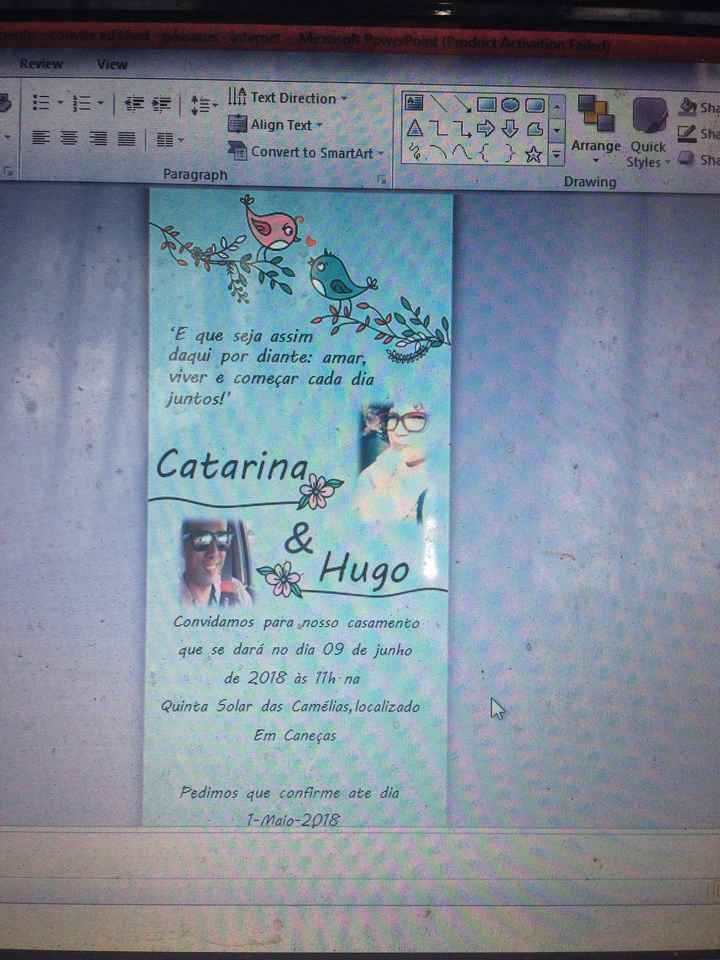Select the text box shape
720x960 pixels.
pos(414,104)
